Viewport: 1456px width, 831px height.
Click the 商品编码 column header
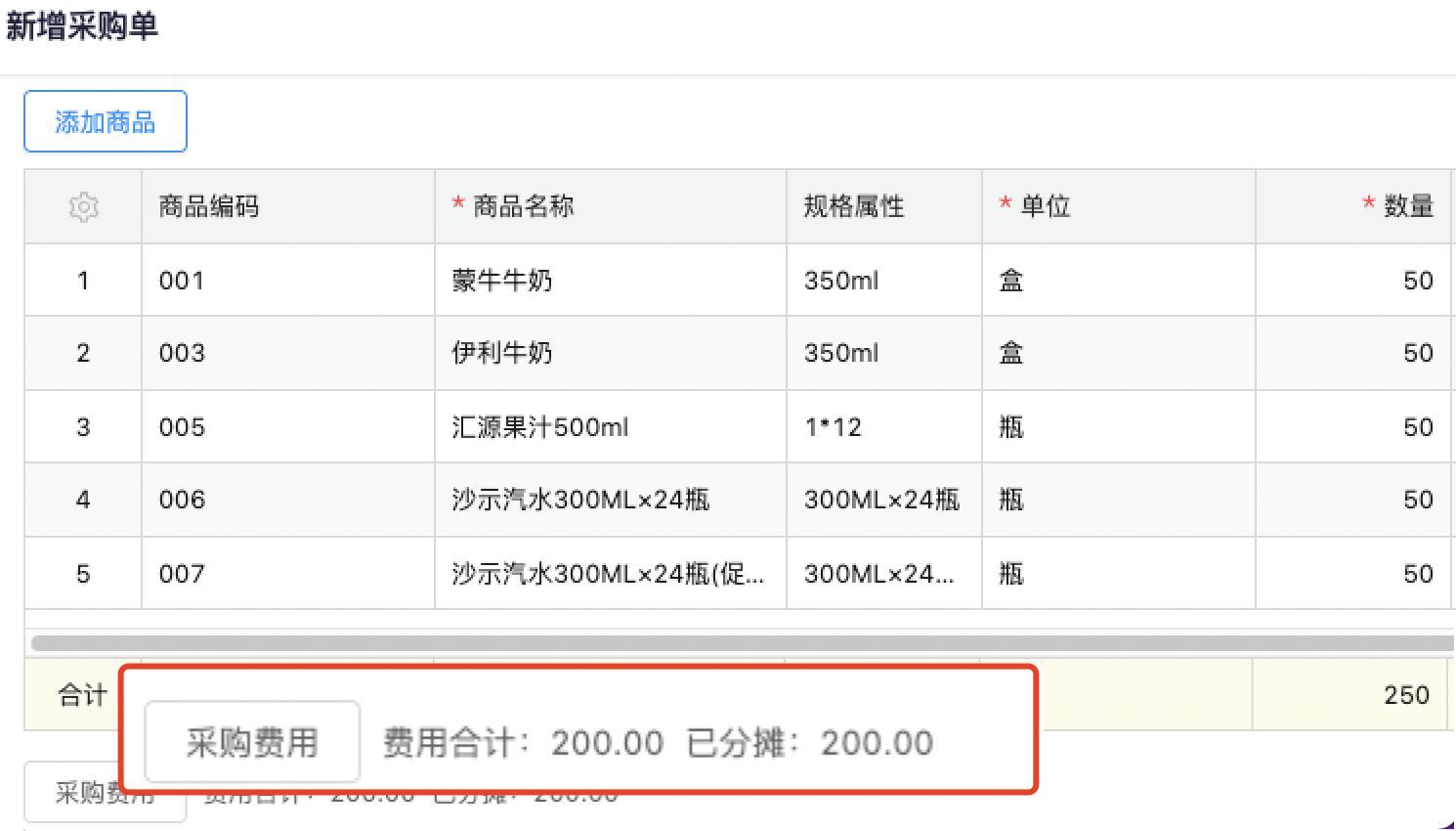[209, 206]
